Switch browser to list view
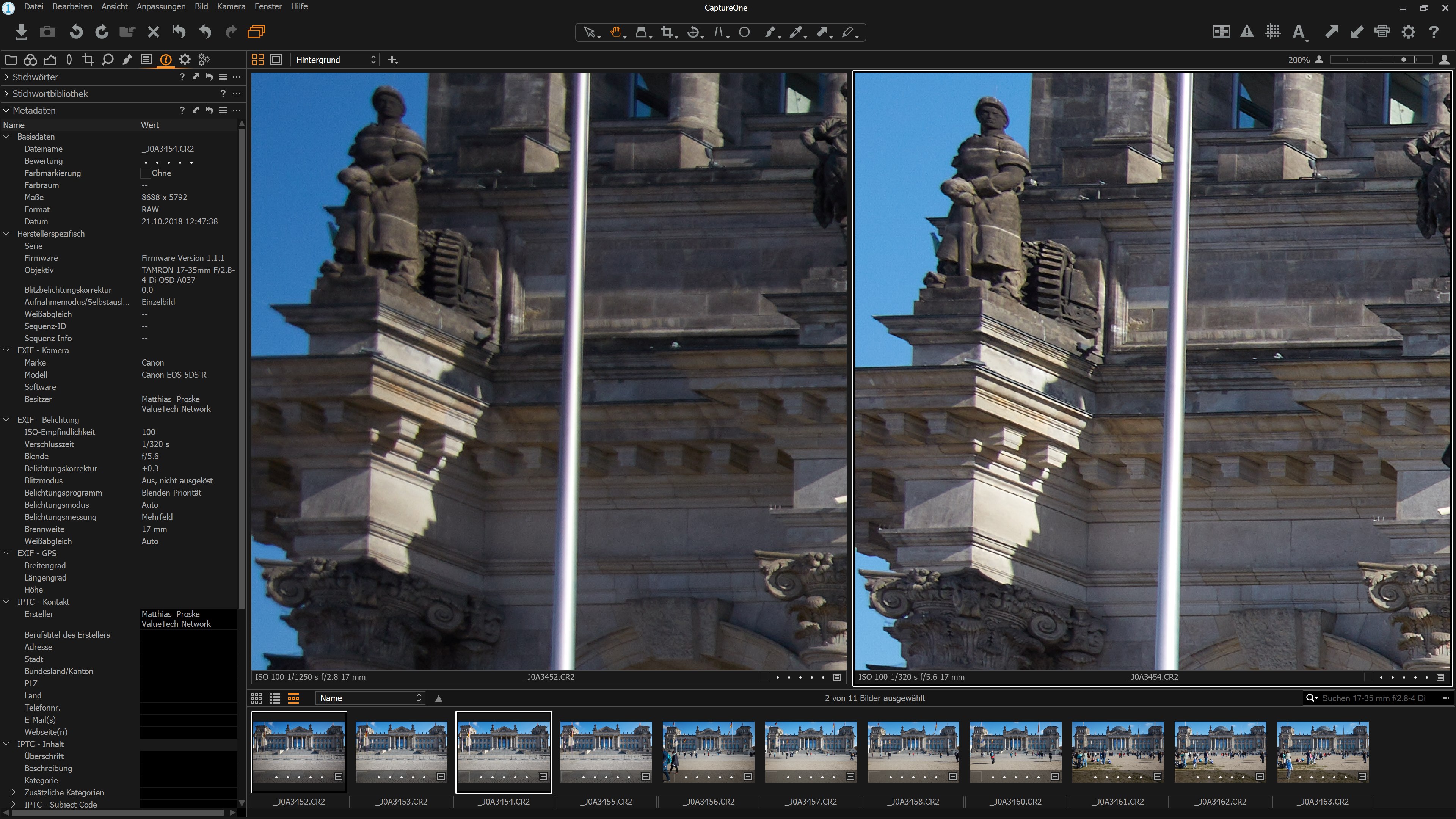This screenshot has height=819, width=1456. click(x=275, y=698)
